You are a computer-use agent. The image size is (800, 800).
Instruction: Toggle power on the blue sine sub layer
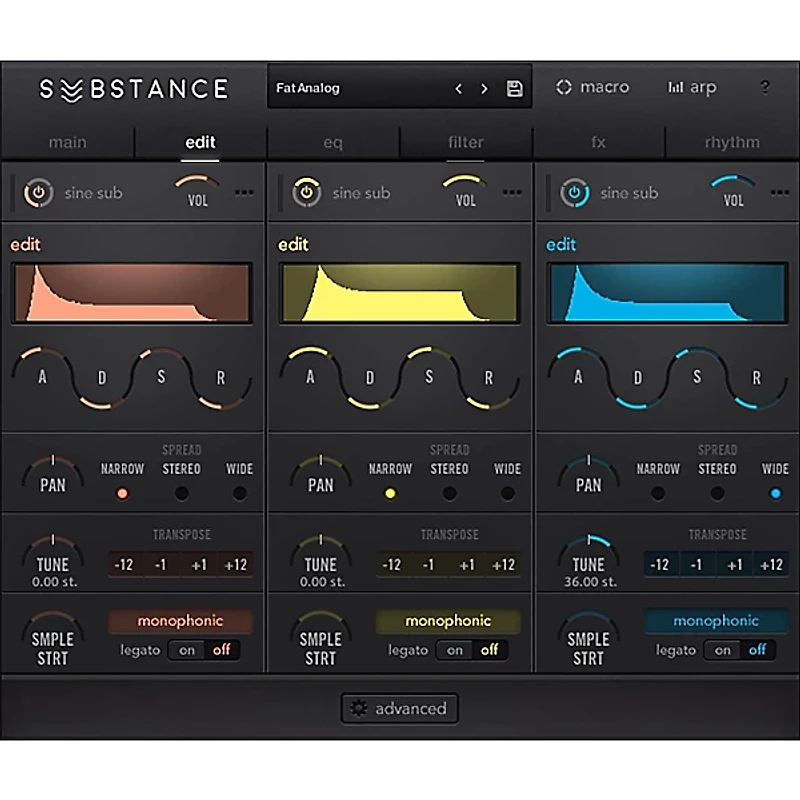573,192
